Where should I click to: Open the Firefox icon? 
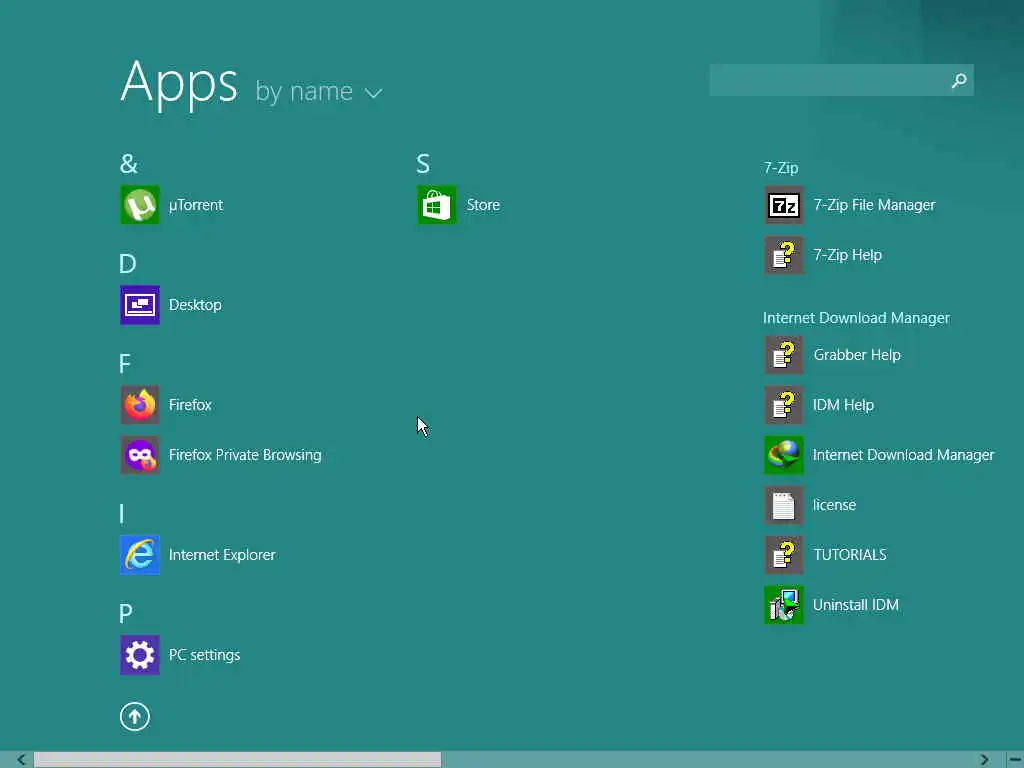point(140,405)
